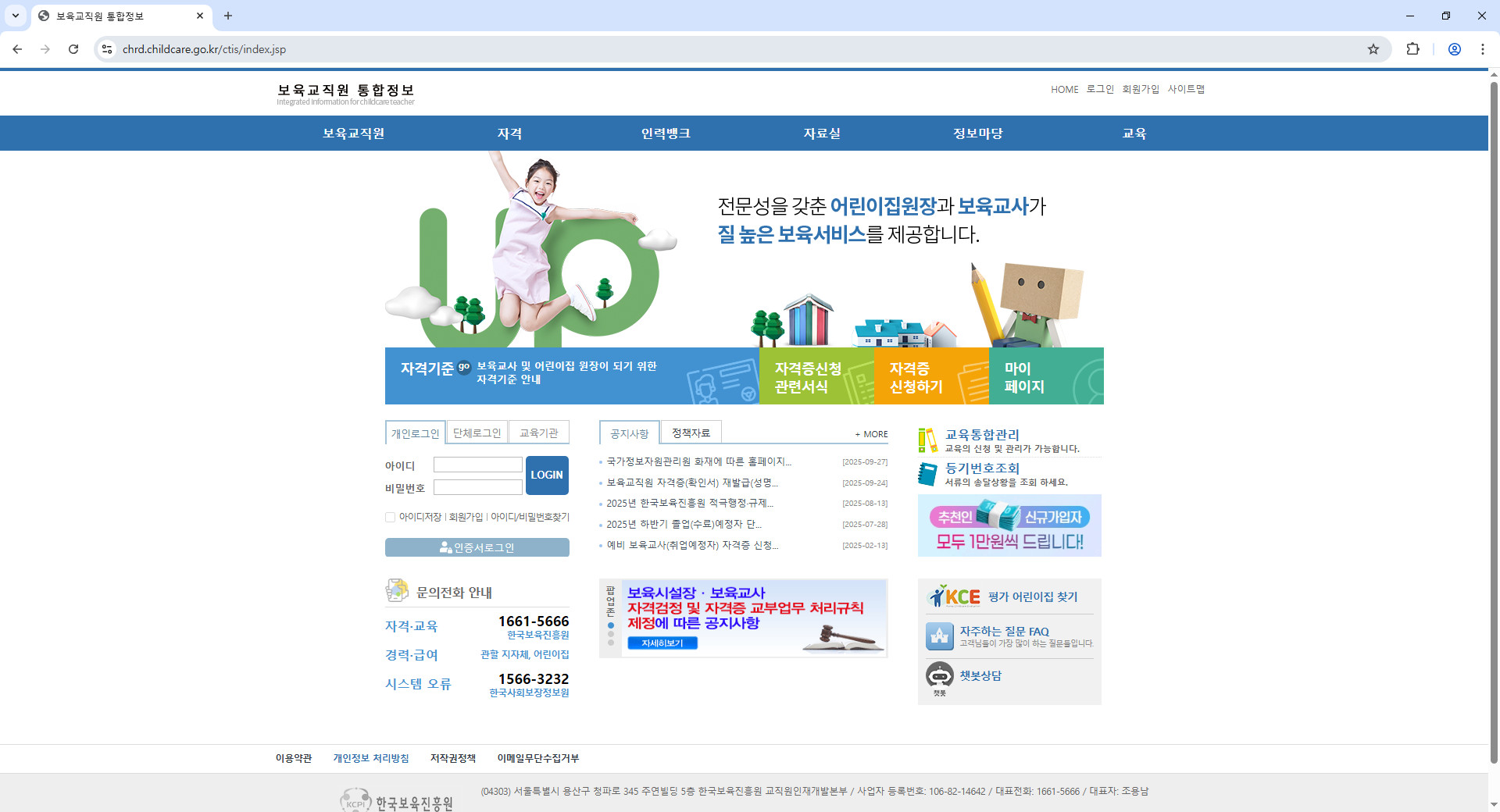This screenshot has width=1500, height=812.
Task: Switch to the 교육기관 login tab
Action: pyautogui.click(x=539, y=433)
